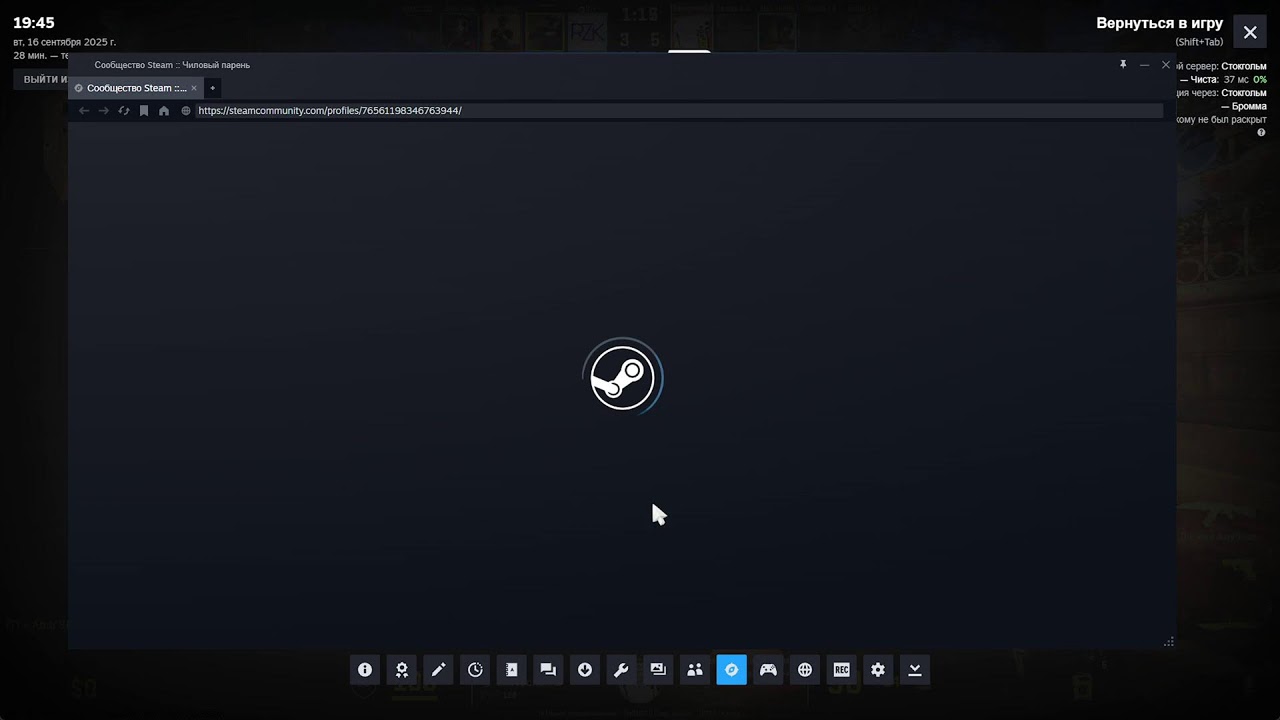This screenshot has height=720, width=1280.
Task: Open the guides book icon
Action: point(511,670)
